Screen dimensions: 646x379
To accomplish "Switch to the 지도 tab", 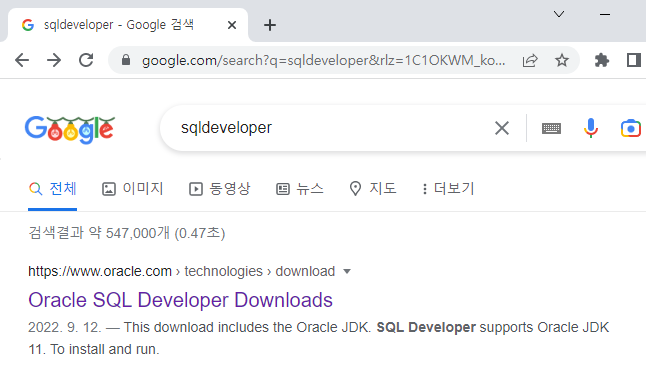I will coord(372,189).
